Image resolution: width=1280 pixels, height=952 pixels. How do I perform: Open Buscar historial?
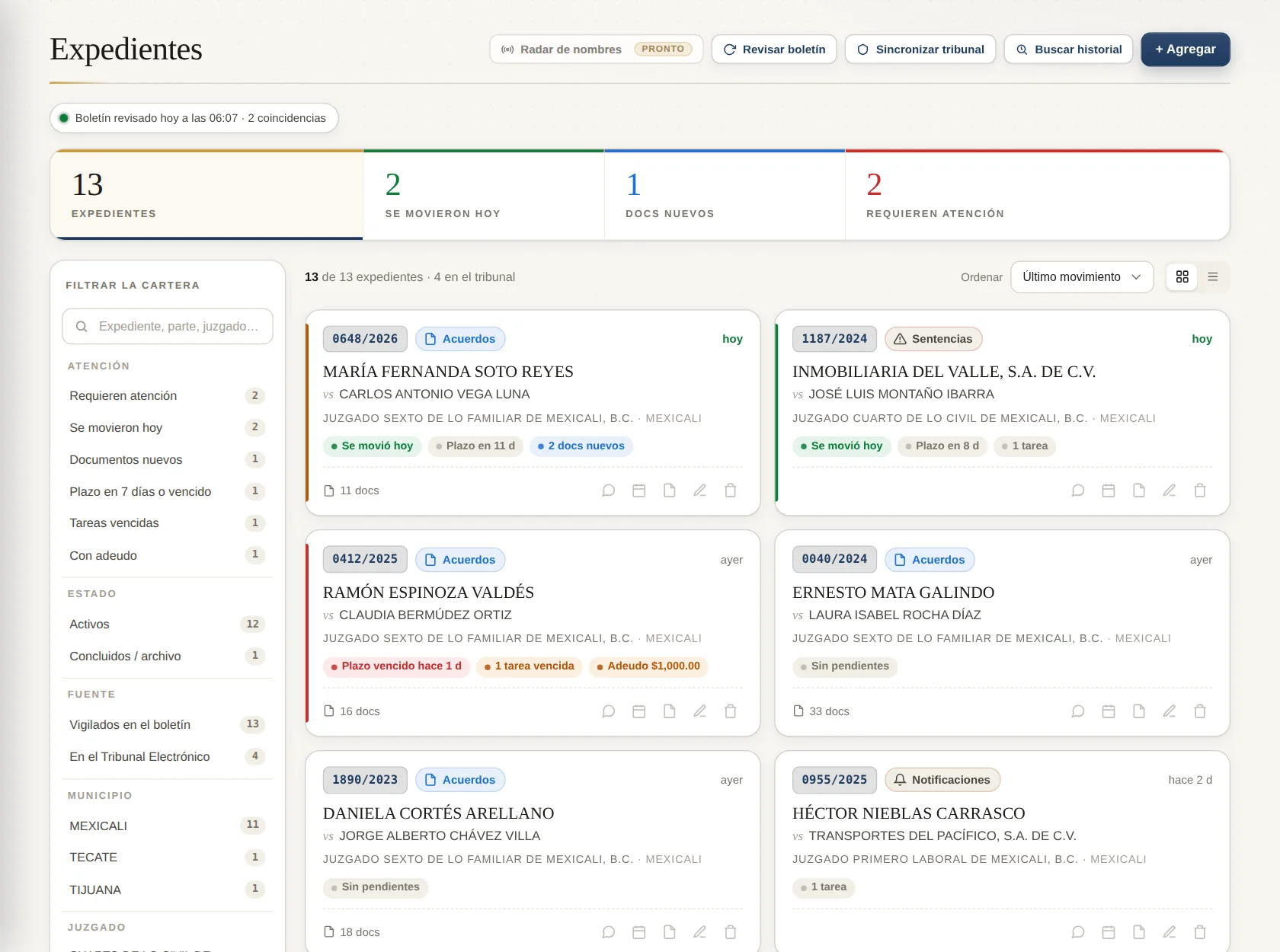click(x=1068, y=50)
